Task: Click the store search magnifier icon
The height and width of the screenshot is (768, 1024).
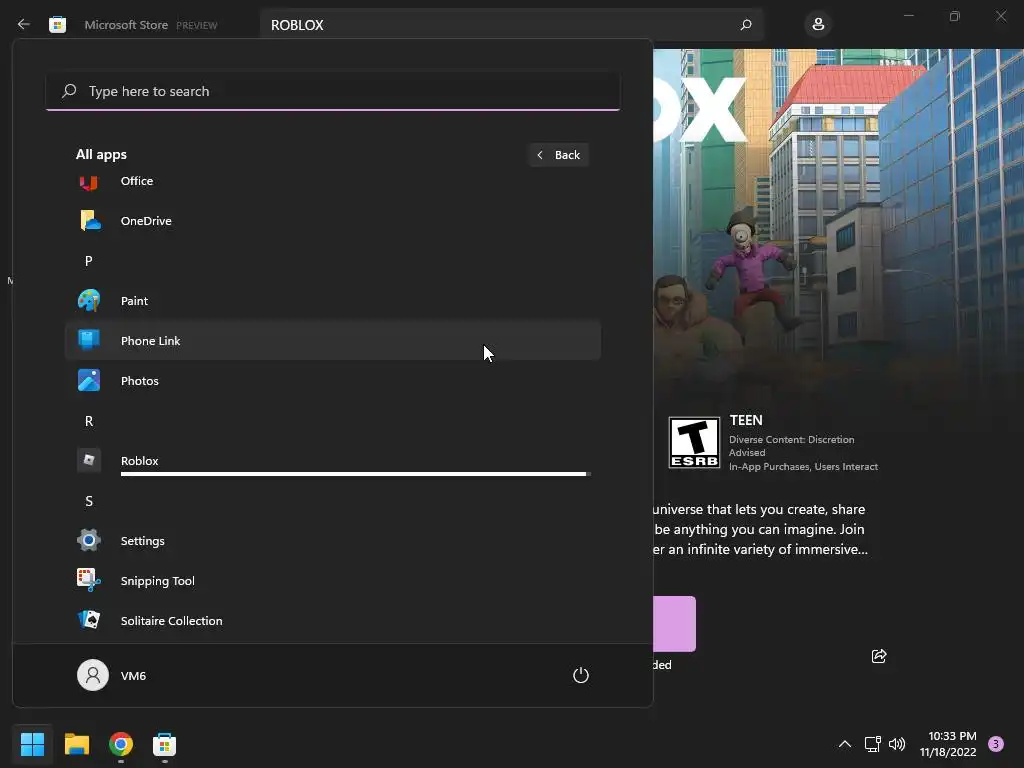Action: [746, 25]
